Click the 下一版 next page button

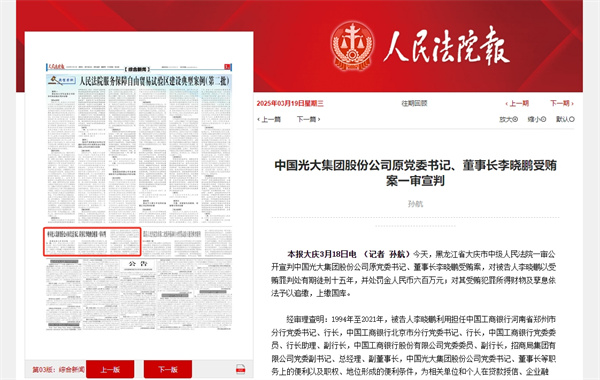(x=168, y=369)
